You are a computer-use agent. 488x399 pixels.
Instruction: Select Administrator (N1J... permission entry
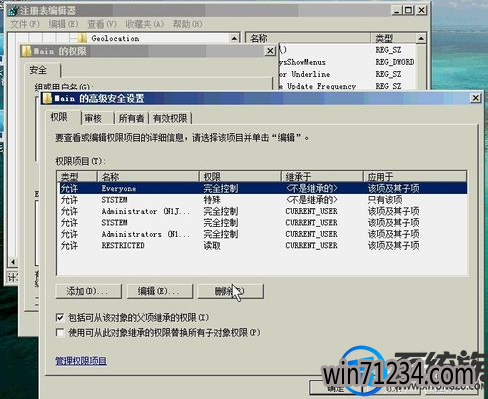[263, 211]
